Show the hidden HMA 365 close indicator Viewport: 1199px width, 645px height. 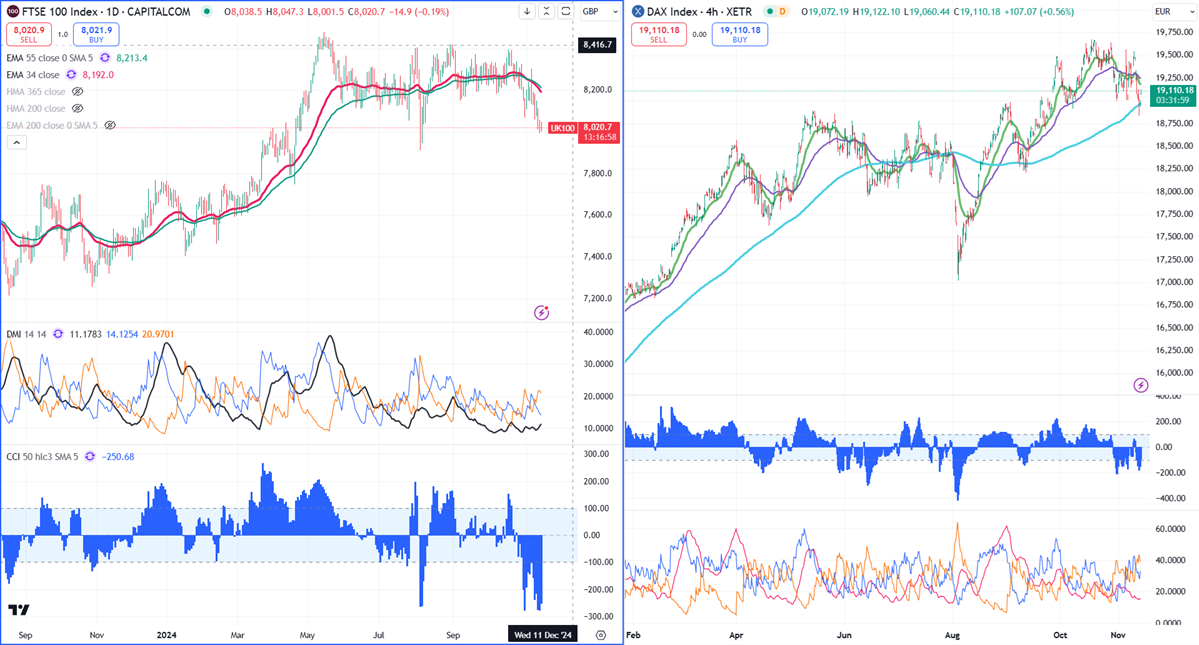(x=77, y=92)
